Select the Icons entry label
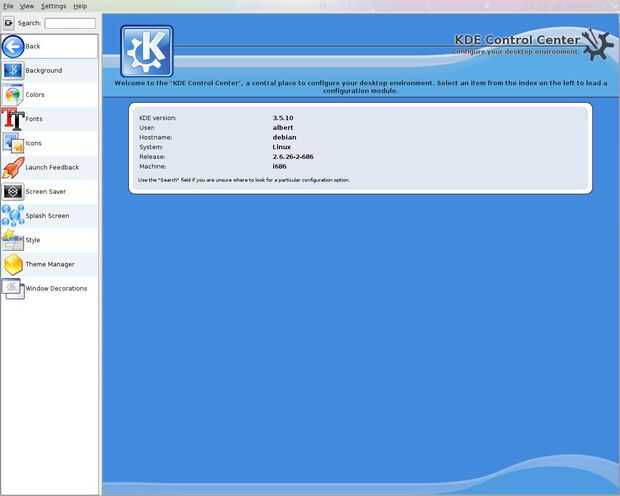 click(x=34, y=143)
